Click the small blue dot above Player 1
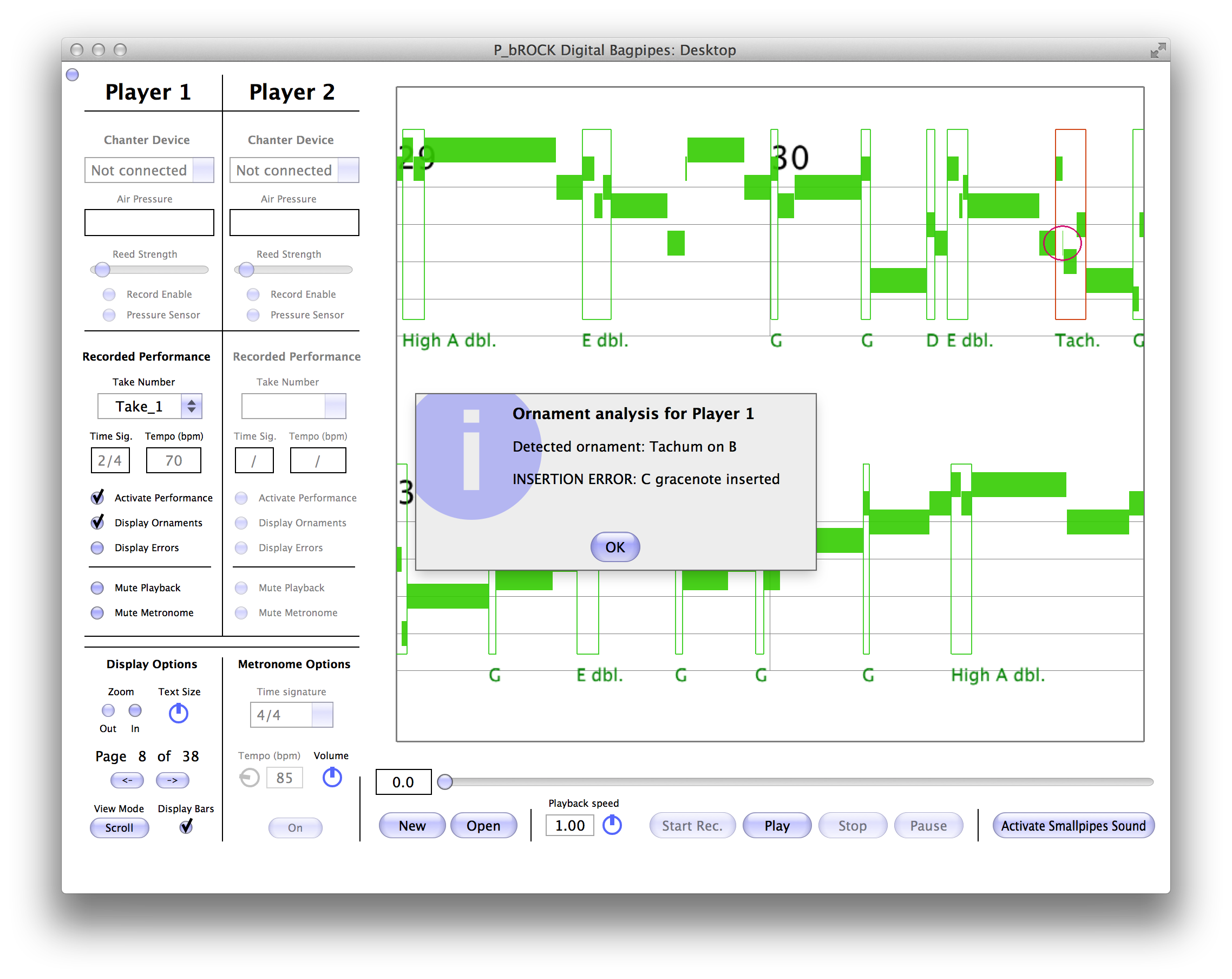1232x979 pixels. (73, 74)
